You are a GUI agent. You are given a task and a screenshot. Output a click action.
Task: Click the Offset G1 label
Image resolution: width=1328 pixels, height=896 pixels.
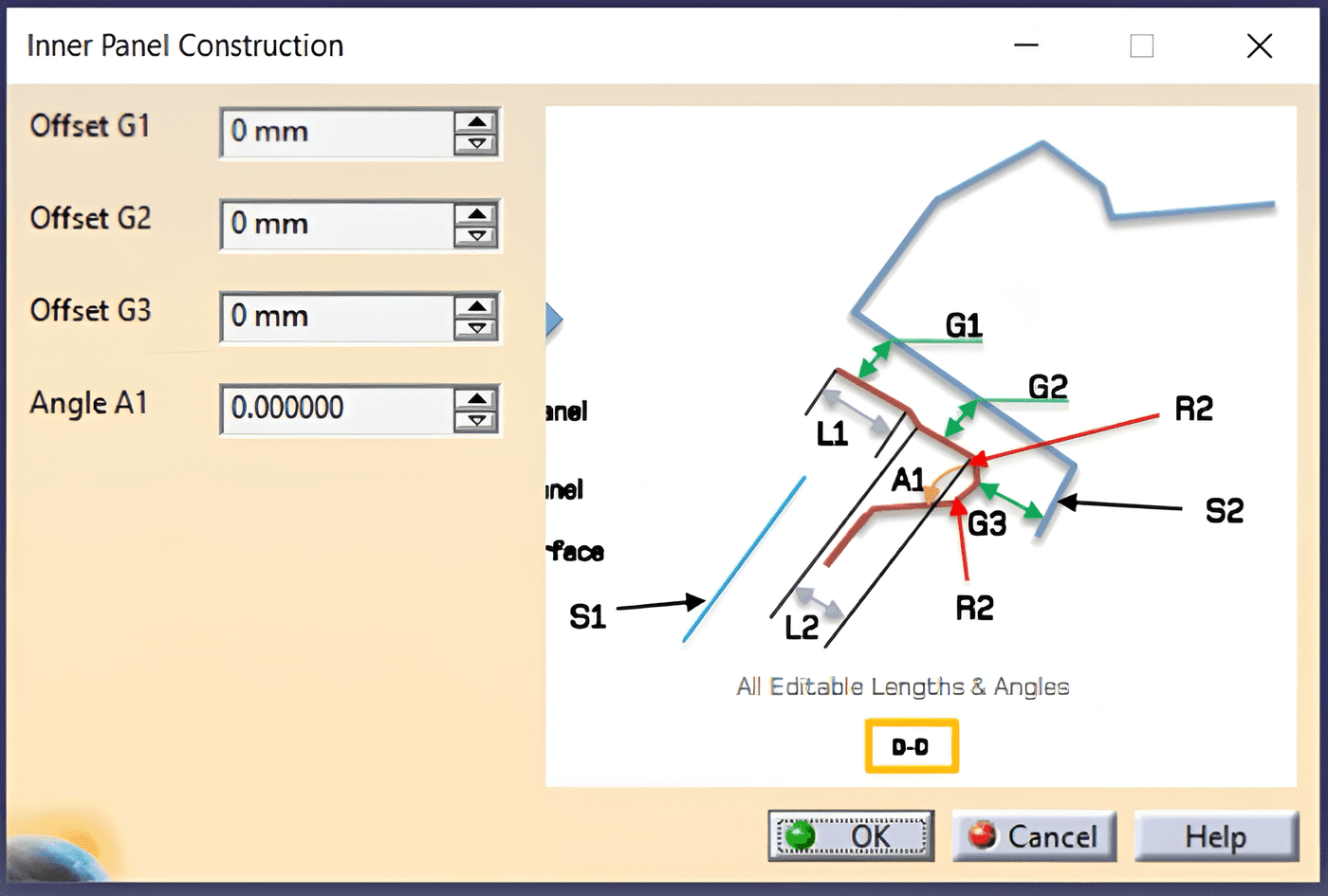[90, 125]
